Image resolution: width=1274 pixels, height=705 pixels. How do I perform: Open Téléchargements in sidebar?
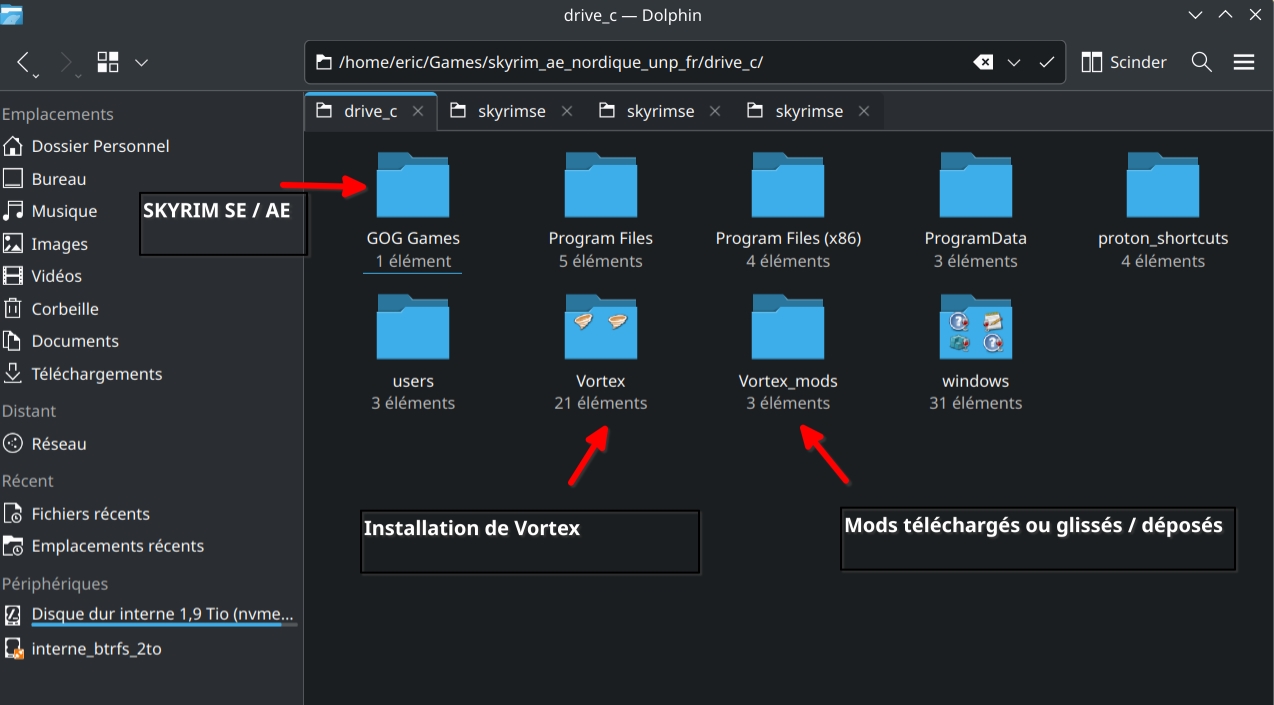(x=150, y=374)
